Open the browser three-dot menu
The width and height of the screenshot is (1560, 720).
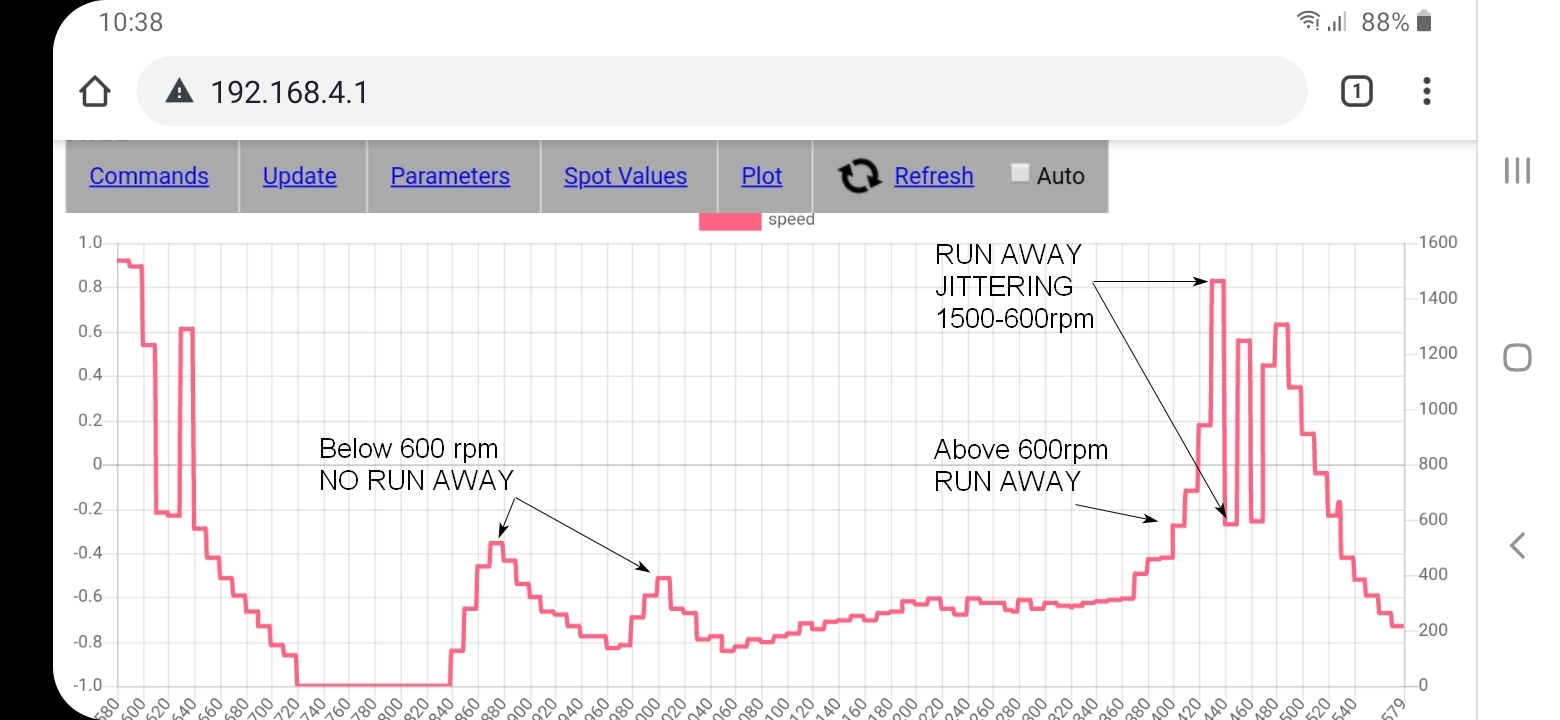pyautogui.click(x=1426, y=92)
